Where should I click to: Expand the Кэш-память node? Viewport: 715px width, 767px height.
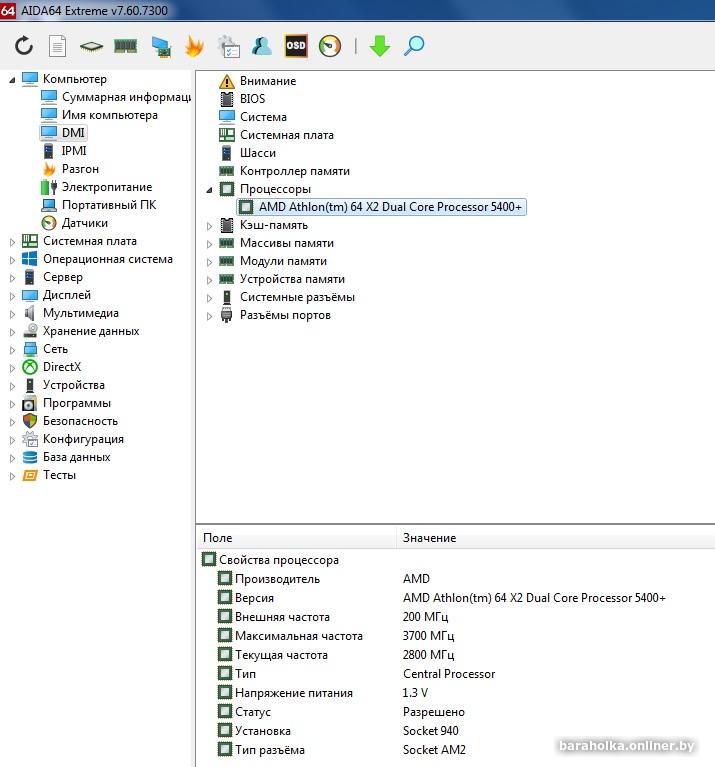click(210, 225)
